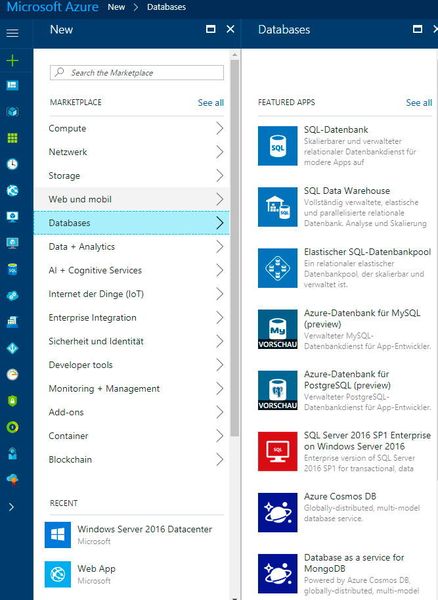The image size is (438, 600).
Task: Click the PostgreSQL VORSCHAU tile icon
Action: [x=277, y=390]
